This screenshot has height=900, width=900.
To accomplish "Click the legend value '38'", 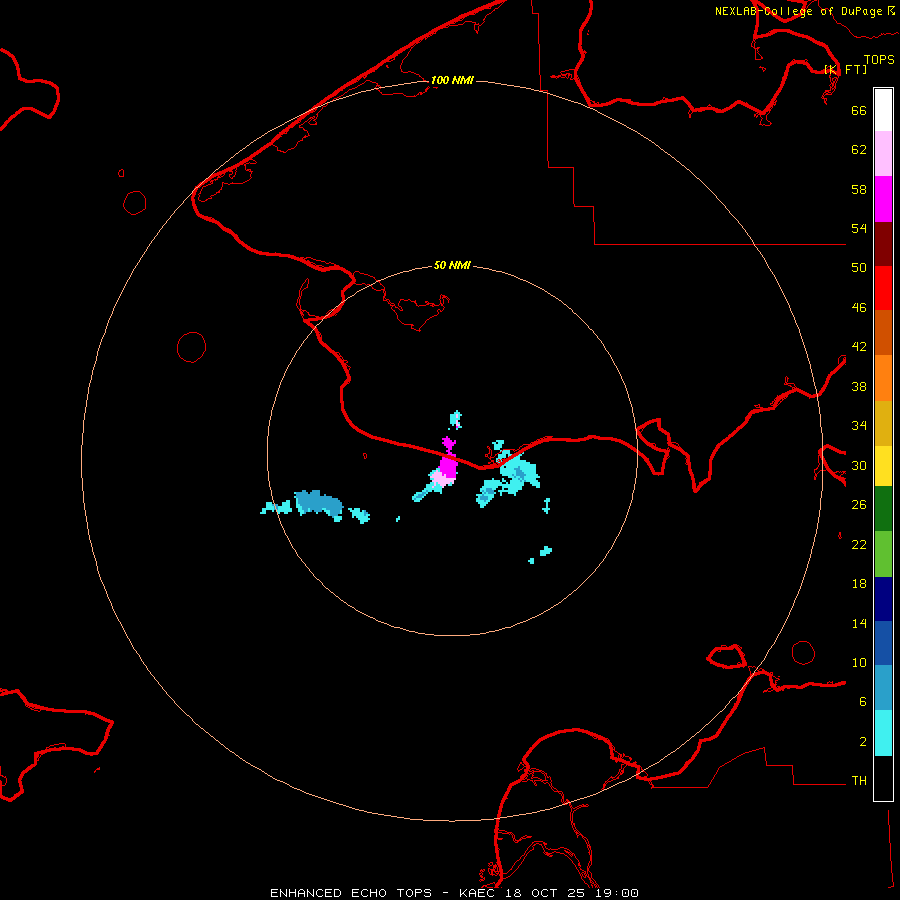I will [859, 386].
